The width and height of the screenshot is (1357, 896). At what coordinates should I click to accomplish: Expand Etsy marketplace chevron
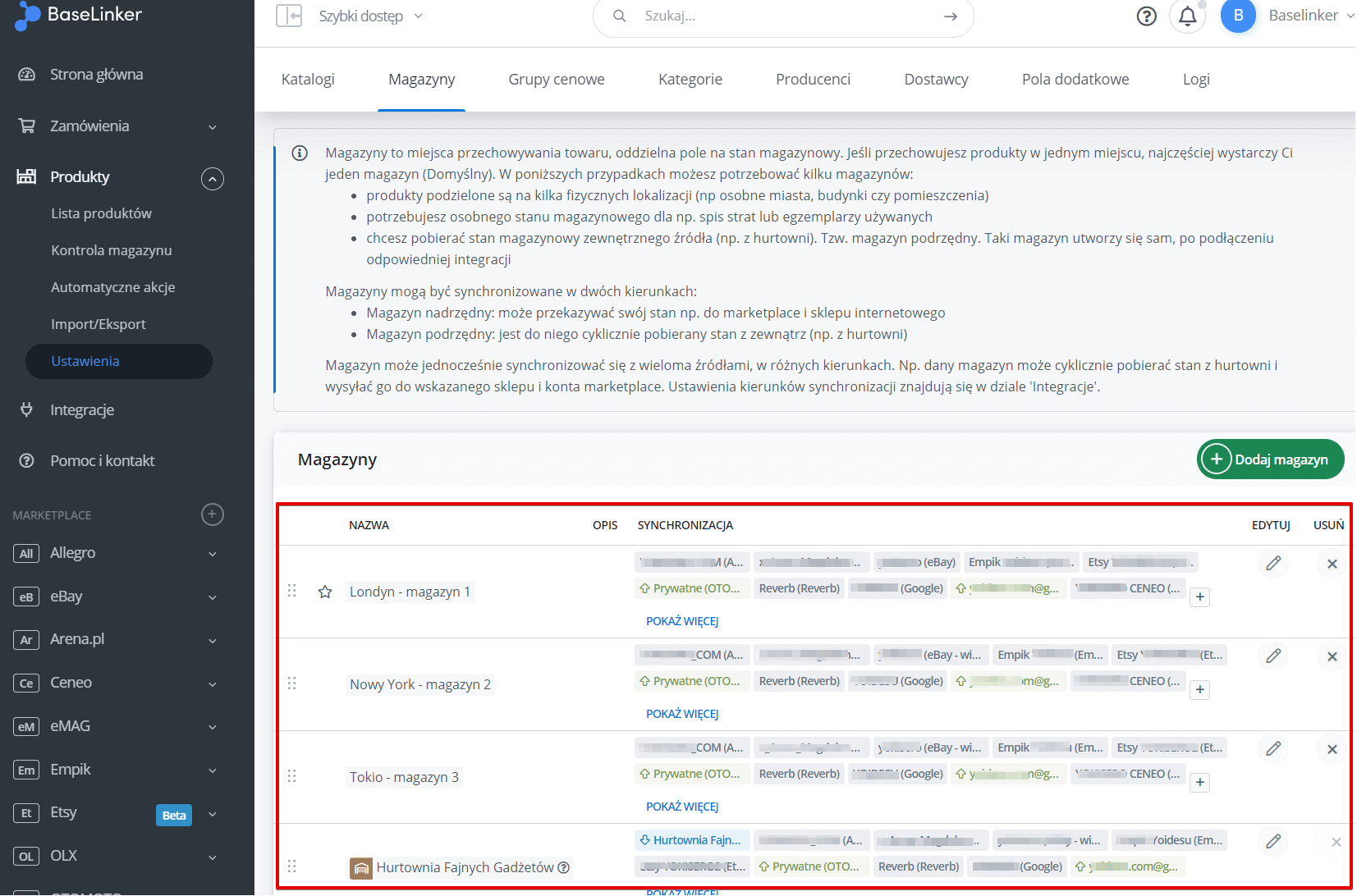click(213, 814)
